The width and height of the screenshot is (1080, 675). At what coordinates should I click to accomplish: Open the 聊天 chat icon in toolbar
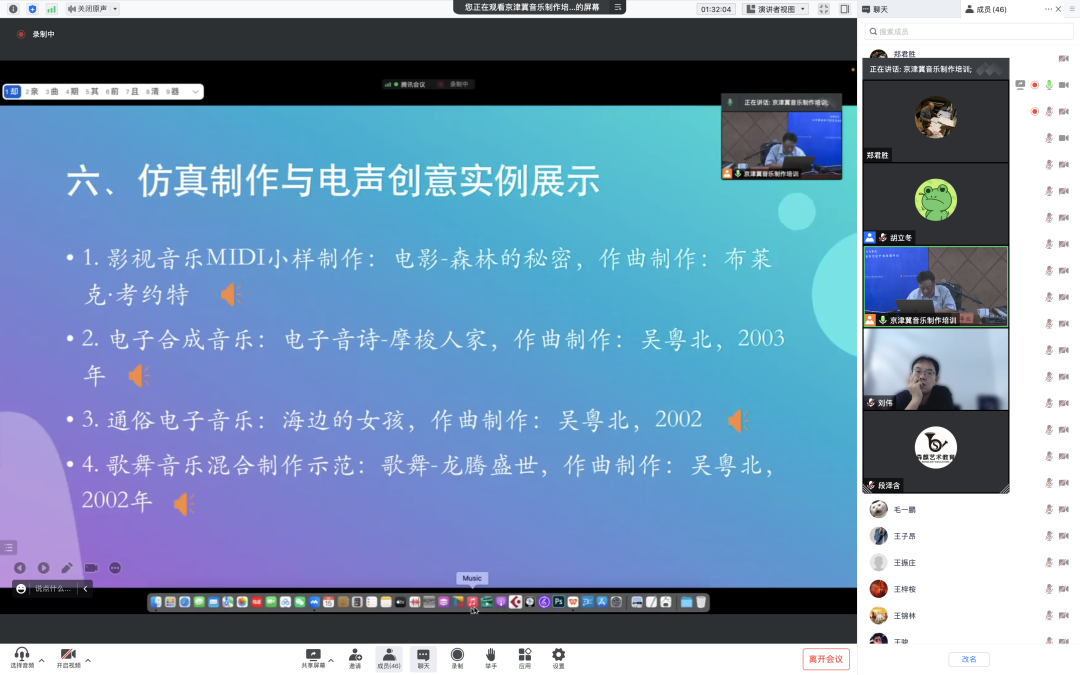(x=423, y=657)
